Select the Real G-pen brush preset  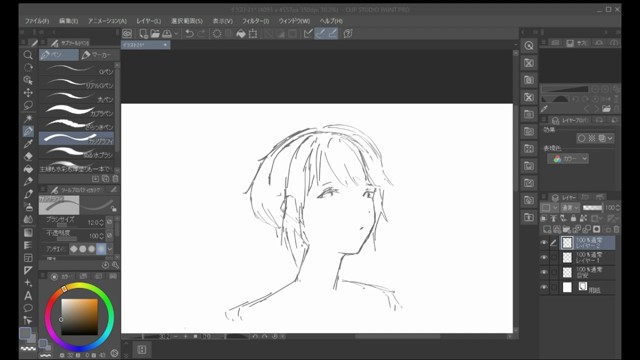pyautogui.click(x=77, y=83)
